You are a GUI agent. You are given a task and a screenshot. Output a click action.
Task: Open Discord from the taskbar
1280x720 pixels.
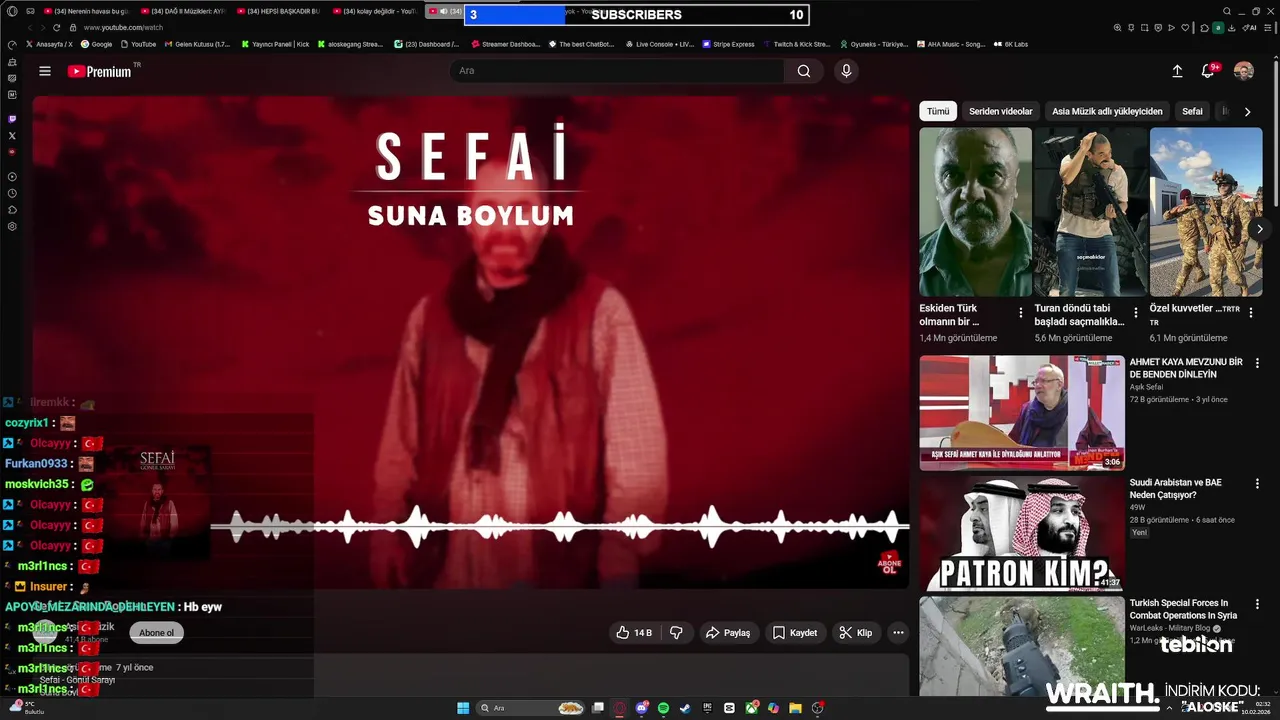pos(642,708)
